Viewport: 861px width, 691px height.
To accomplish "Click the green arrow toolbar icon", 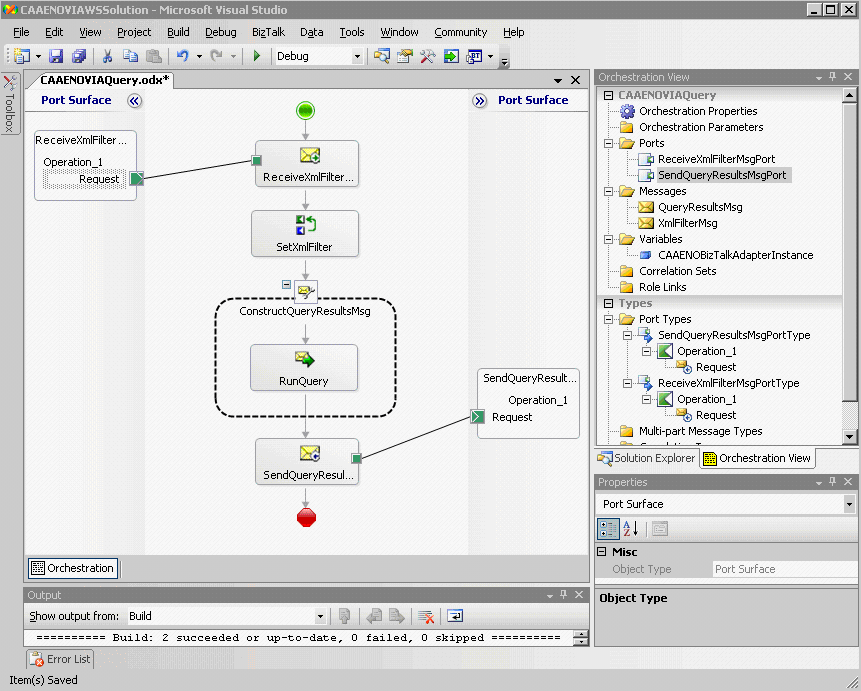I will [x=451, y=56].
